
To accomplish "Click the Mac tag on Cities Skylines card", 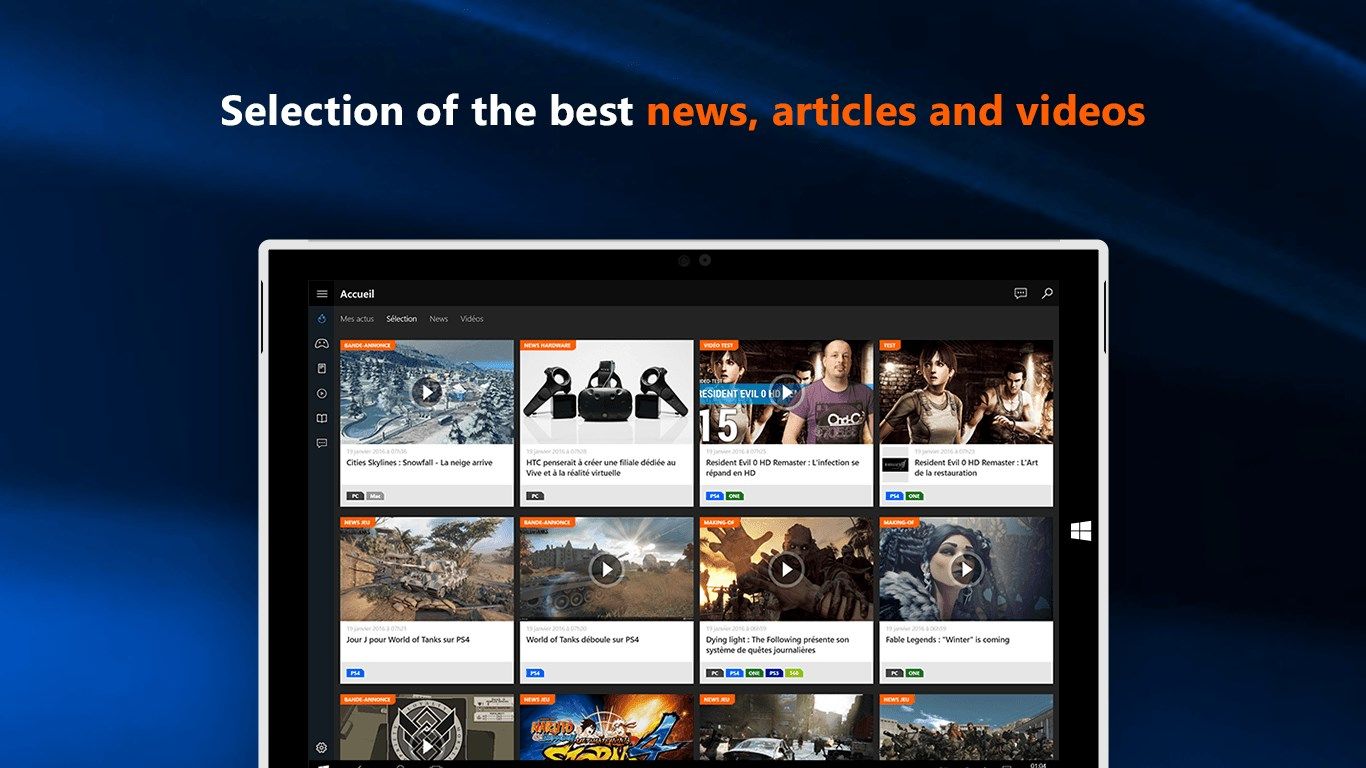I will tap(375, 496).
